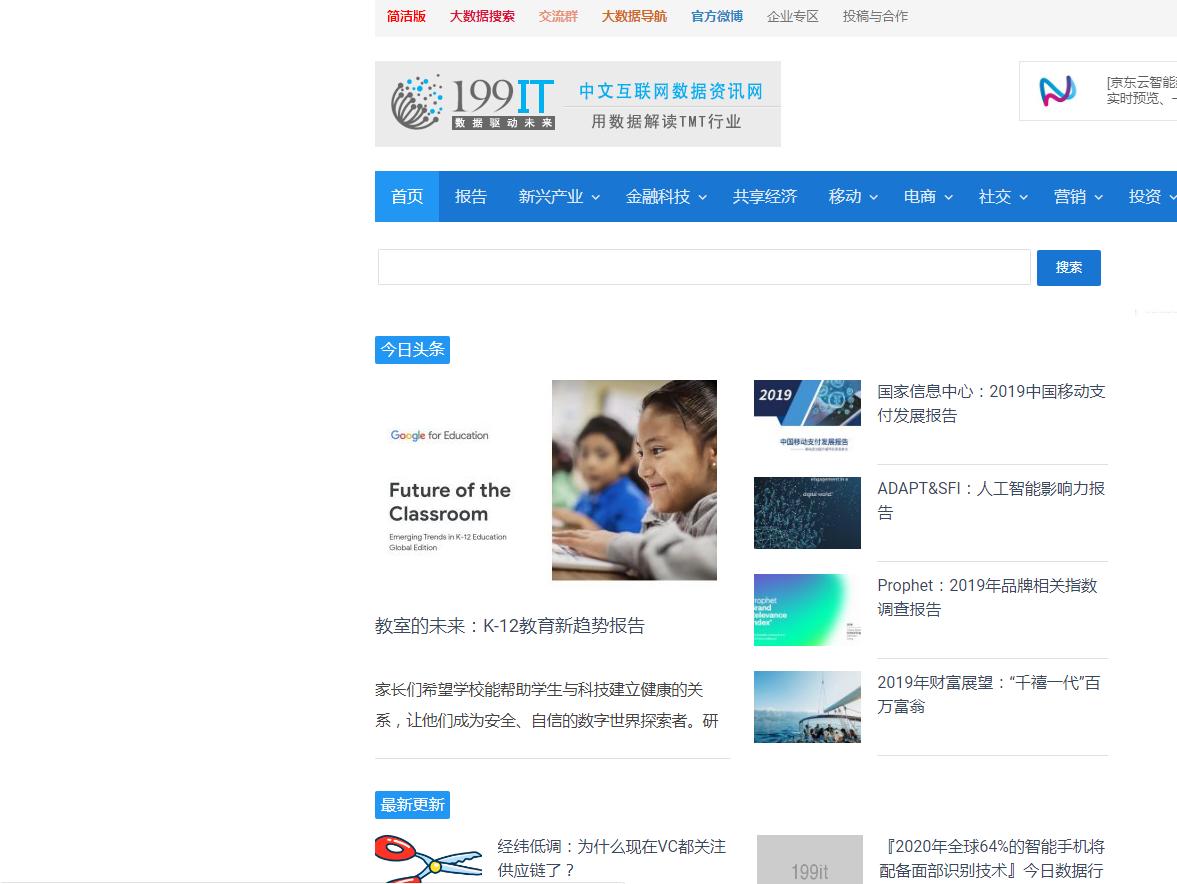Open the gray 199it placeholder thumbnail
The height and width of the screenshot is (884, 1177).
coord(809,859)
